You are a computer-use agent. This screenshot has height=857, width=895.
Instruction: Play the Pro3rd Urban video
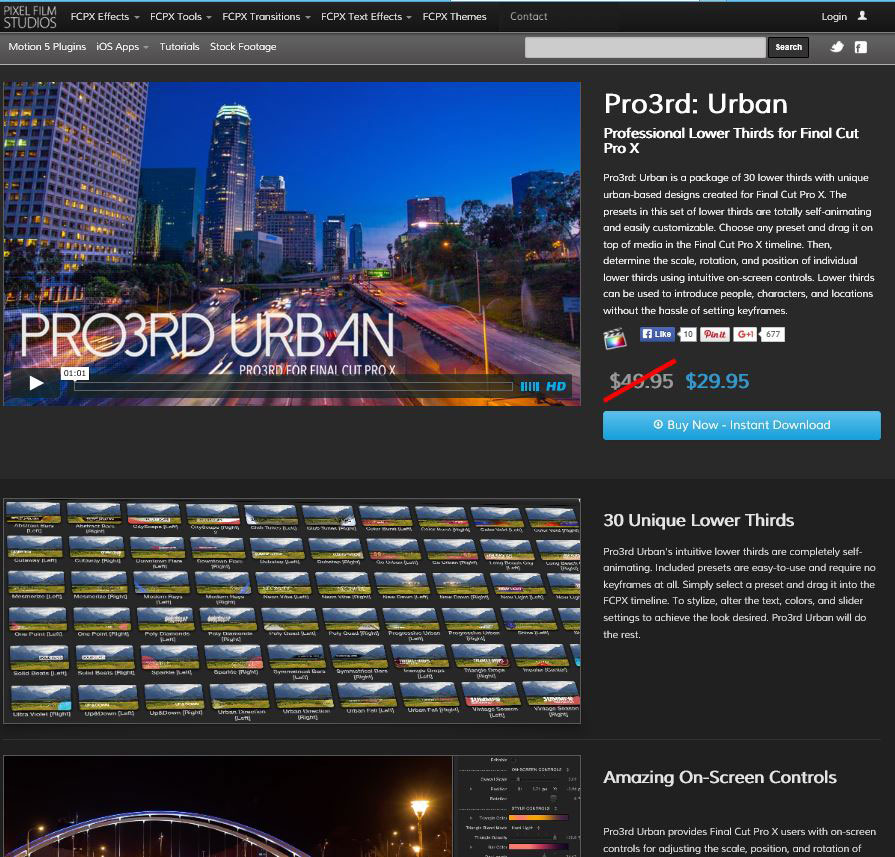click(35, 383)
